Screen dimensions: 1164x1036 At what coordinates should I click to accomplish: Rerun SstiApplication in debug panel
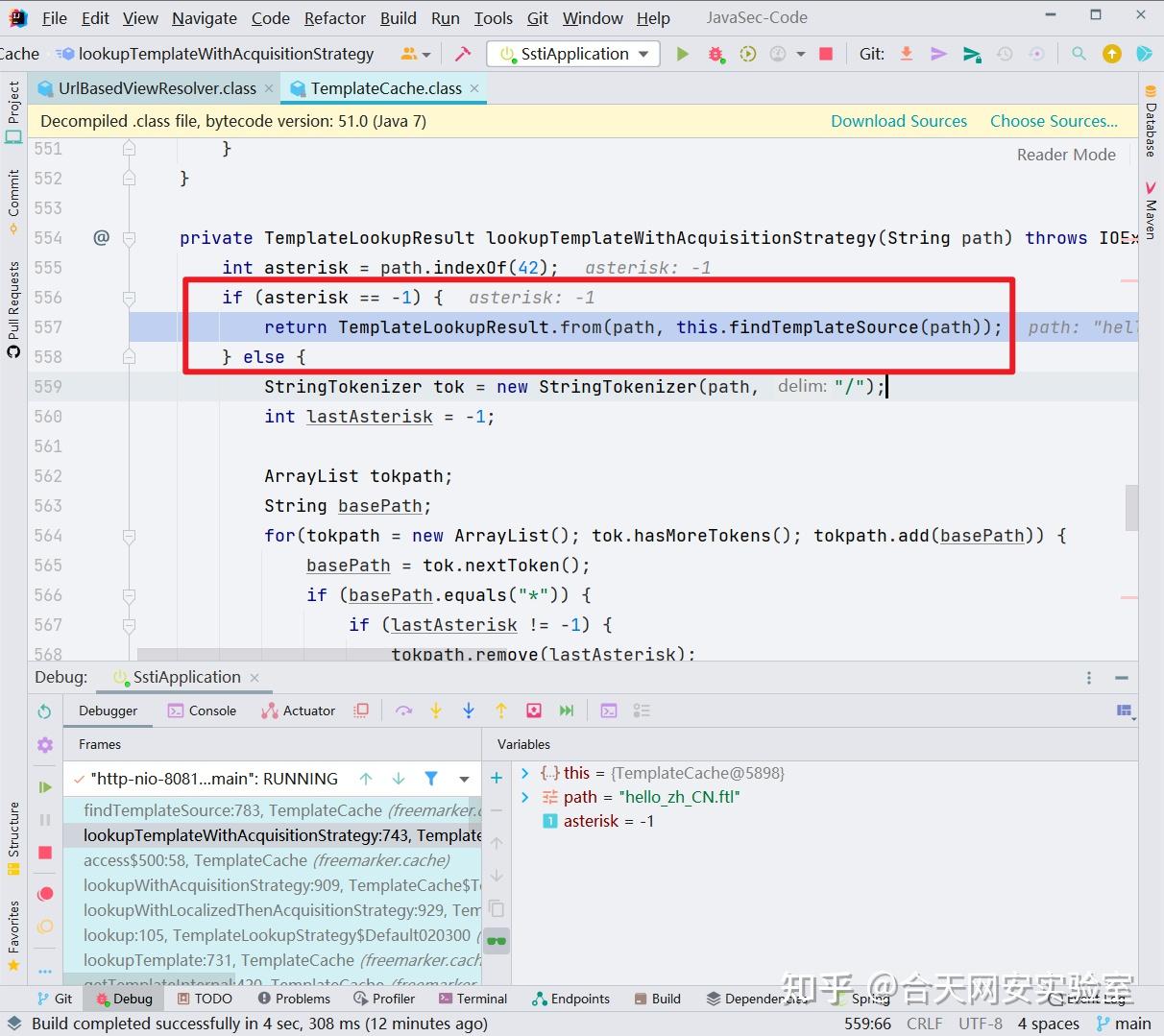pos(44,711)
